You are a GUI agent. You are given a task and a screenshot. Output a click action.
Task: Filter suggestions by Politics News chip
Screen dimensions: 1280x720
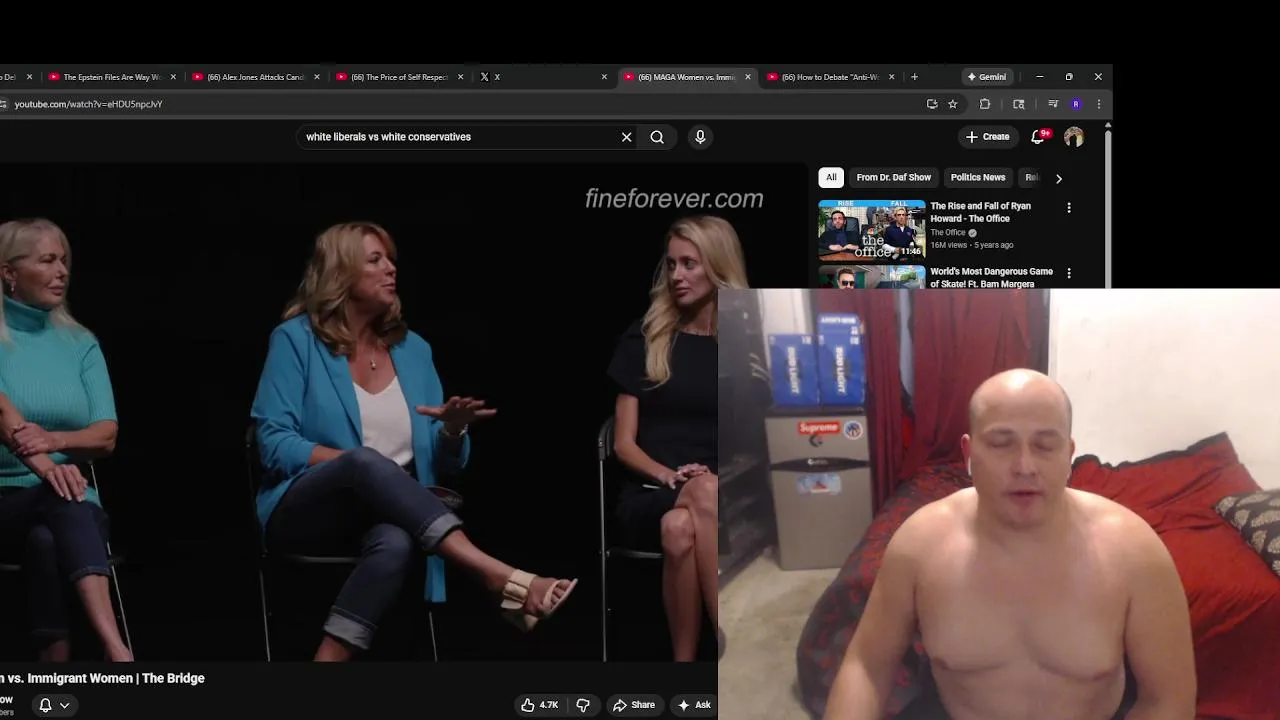(x=978, y=178)
